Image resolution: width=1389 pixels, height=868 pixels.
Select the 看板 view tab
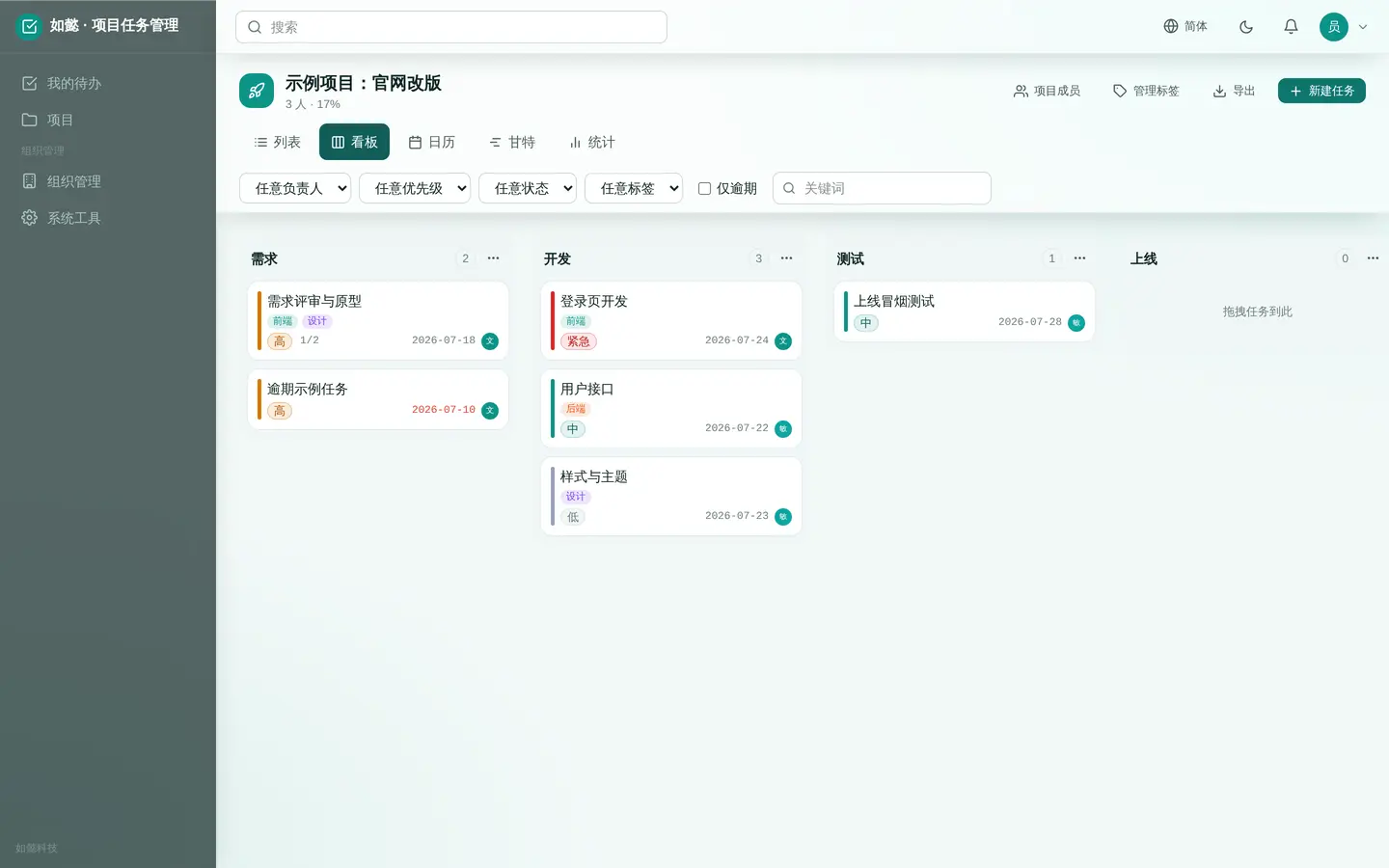[x=354, y=142]
